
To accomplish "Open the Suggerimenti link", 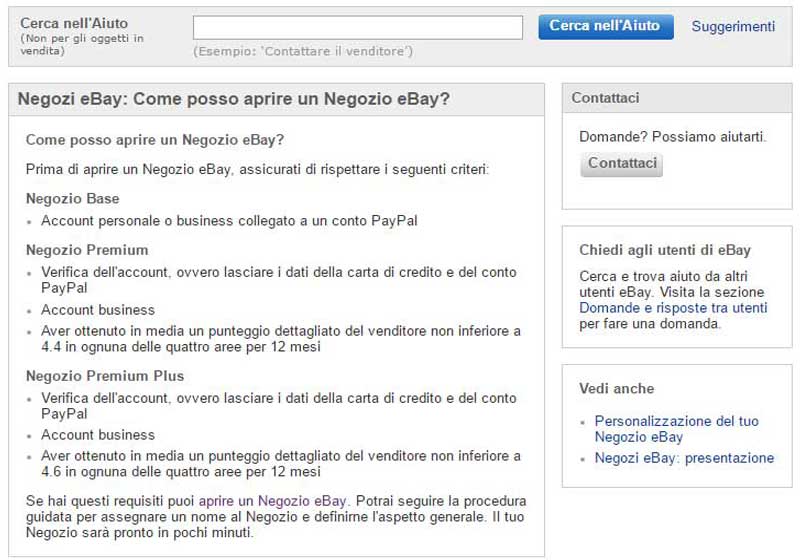I will (x=733, y=27).
